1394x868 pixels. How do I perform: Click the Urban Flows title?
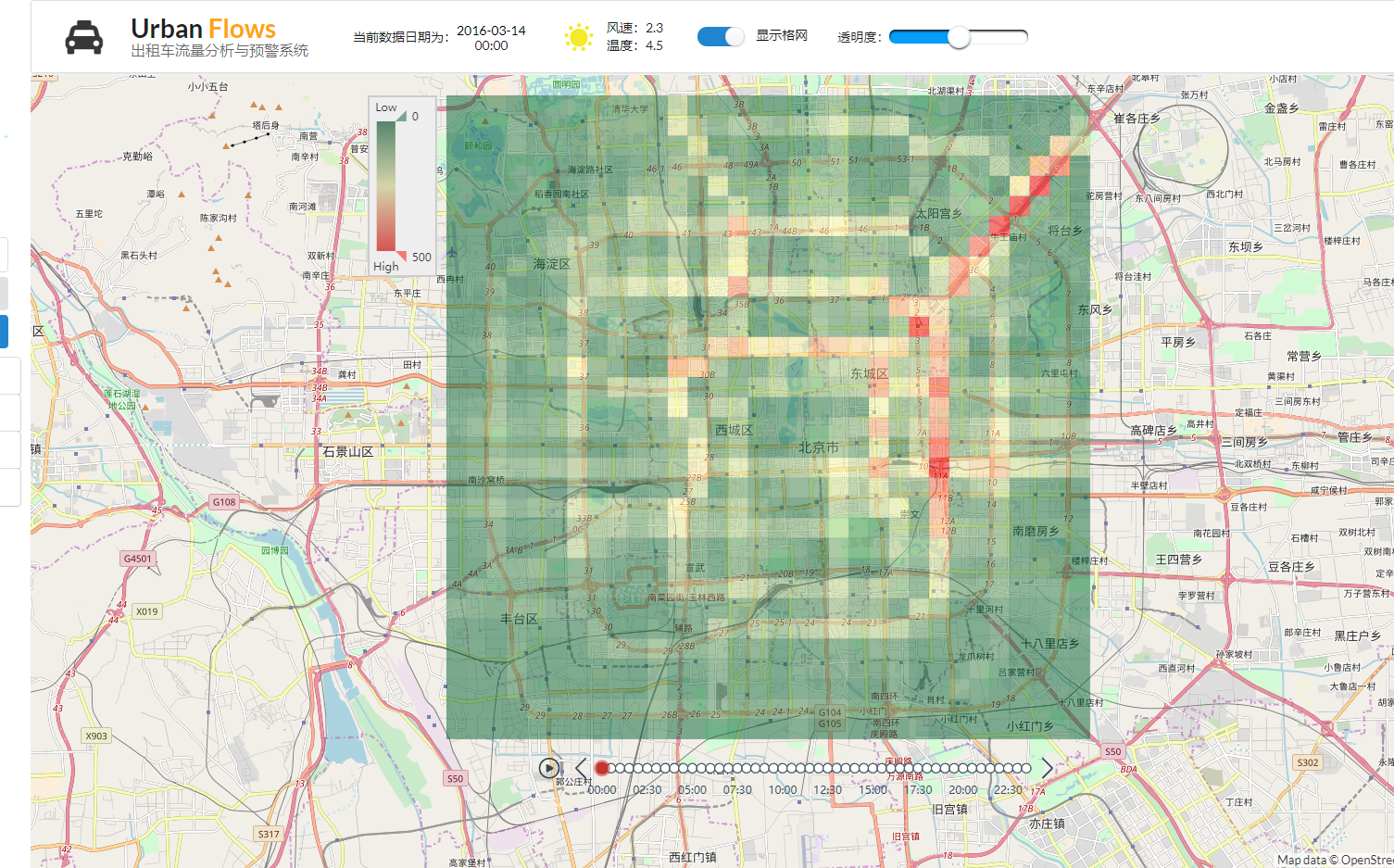(x=203, y=29)
